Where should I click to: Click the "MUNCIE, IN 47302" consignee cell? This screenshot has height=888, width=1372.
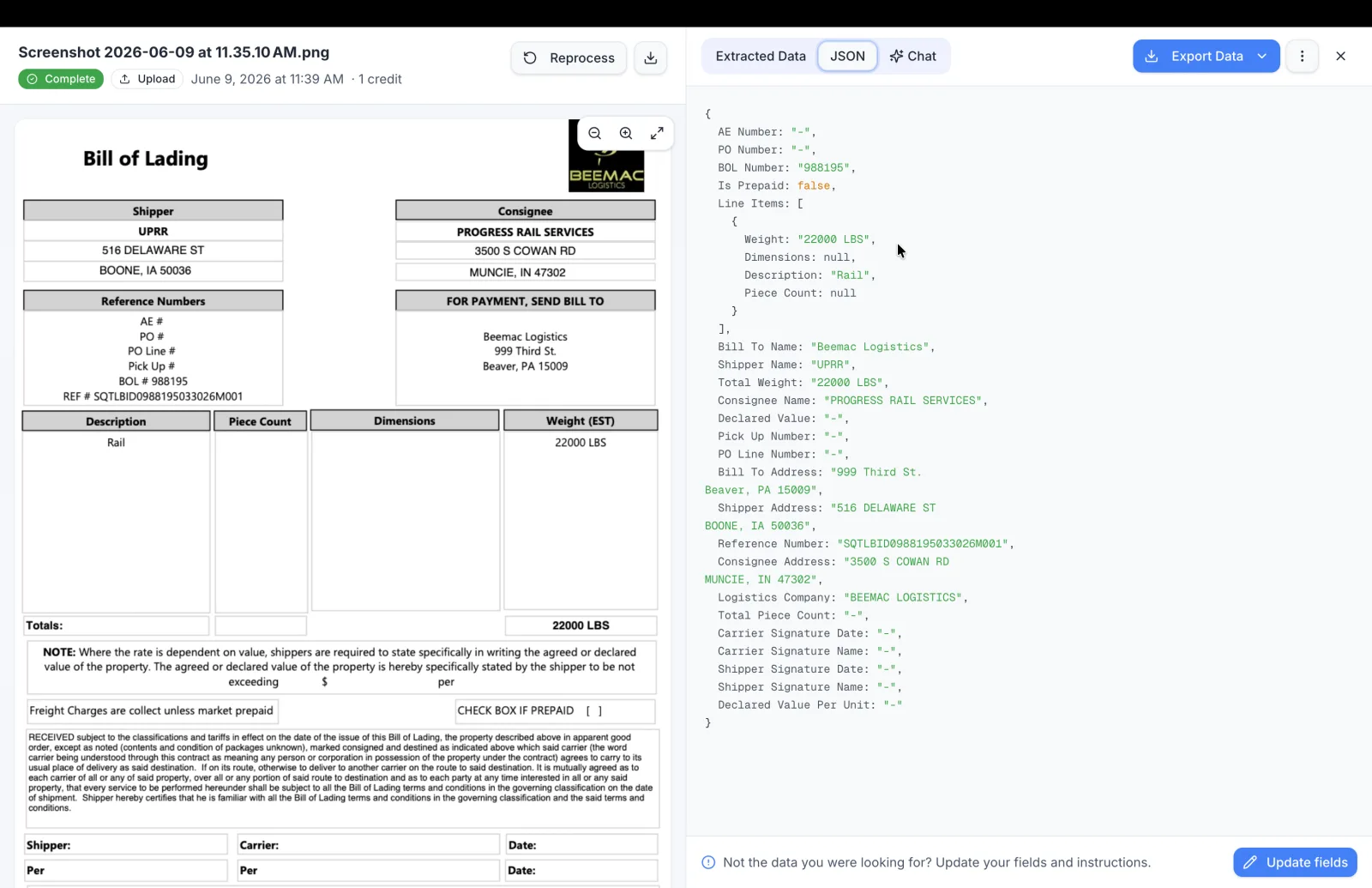(526, 272)
